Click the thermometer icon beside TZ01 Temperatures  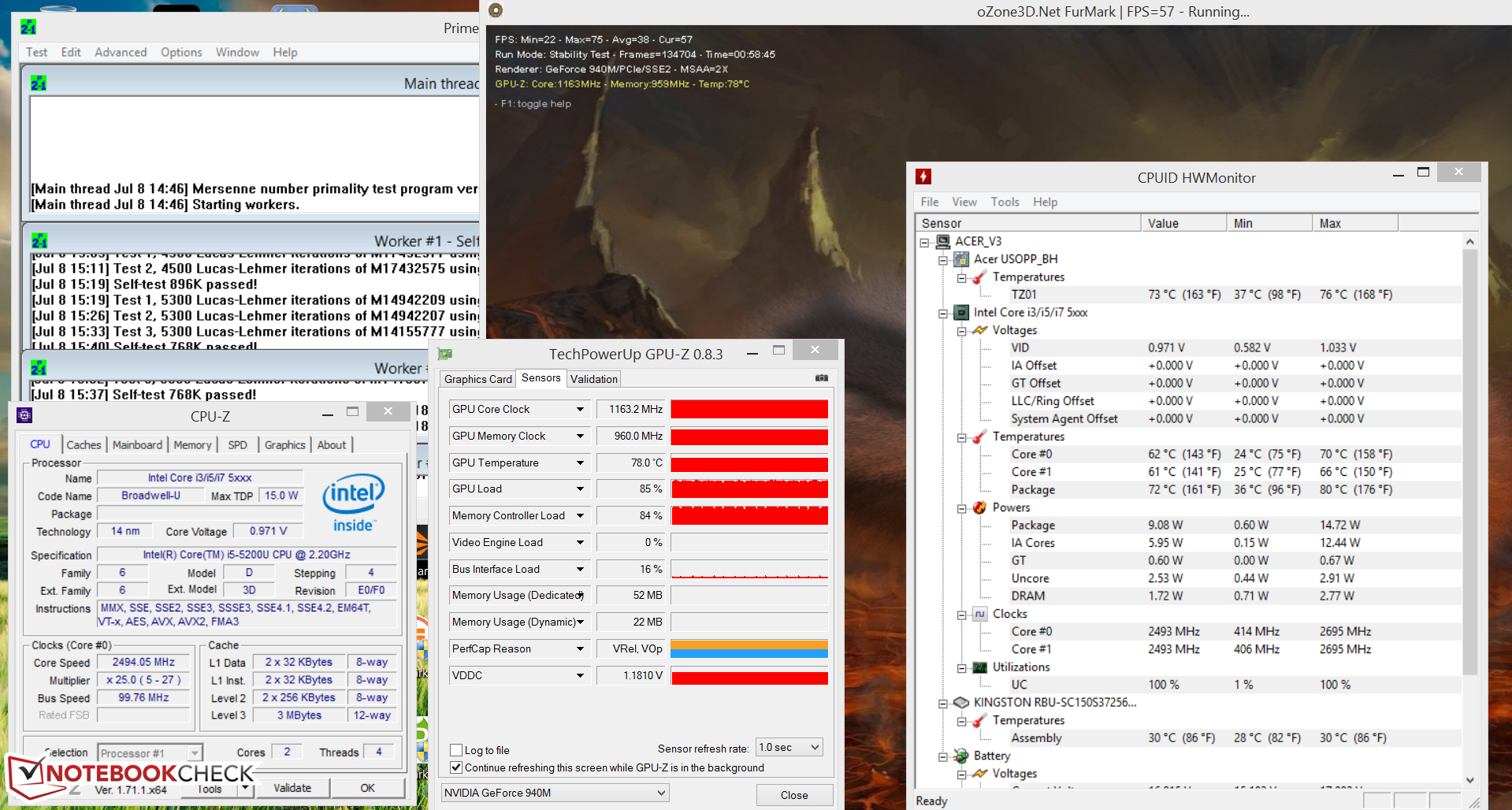click(980, 277)
